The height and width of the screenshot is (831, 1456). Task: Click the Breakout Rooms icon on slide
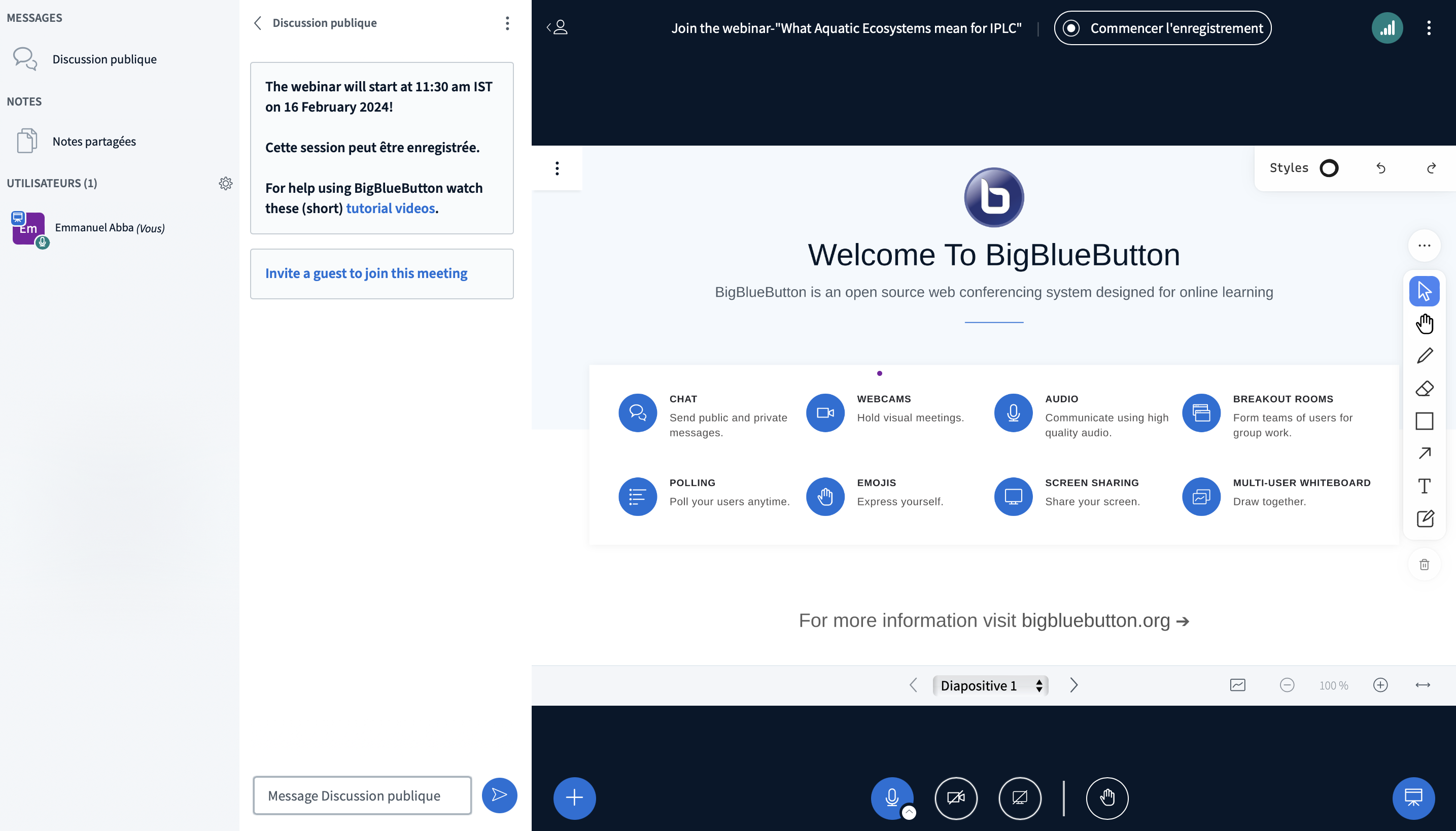click(1201, 412)
